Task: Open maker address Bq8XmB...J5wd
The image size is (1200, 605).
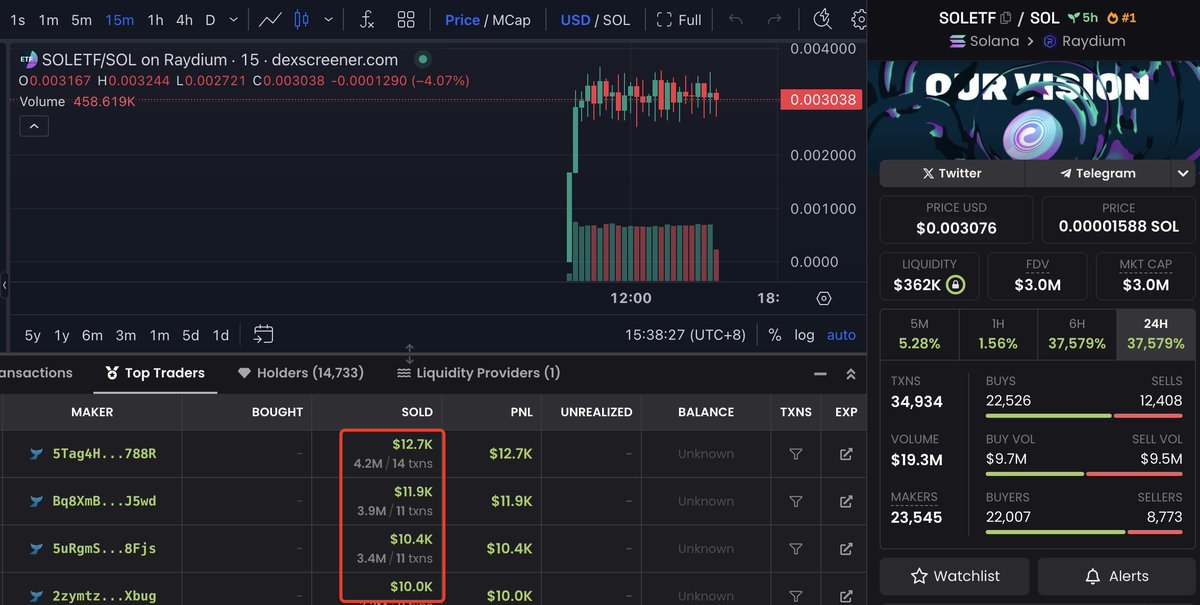Action: (104, 501)
